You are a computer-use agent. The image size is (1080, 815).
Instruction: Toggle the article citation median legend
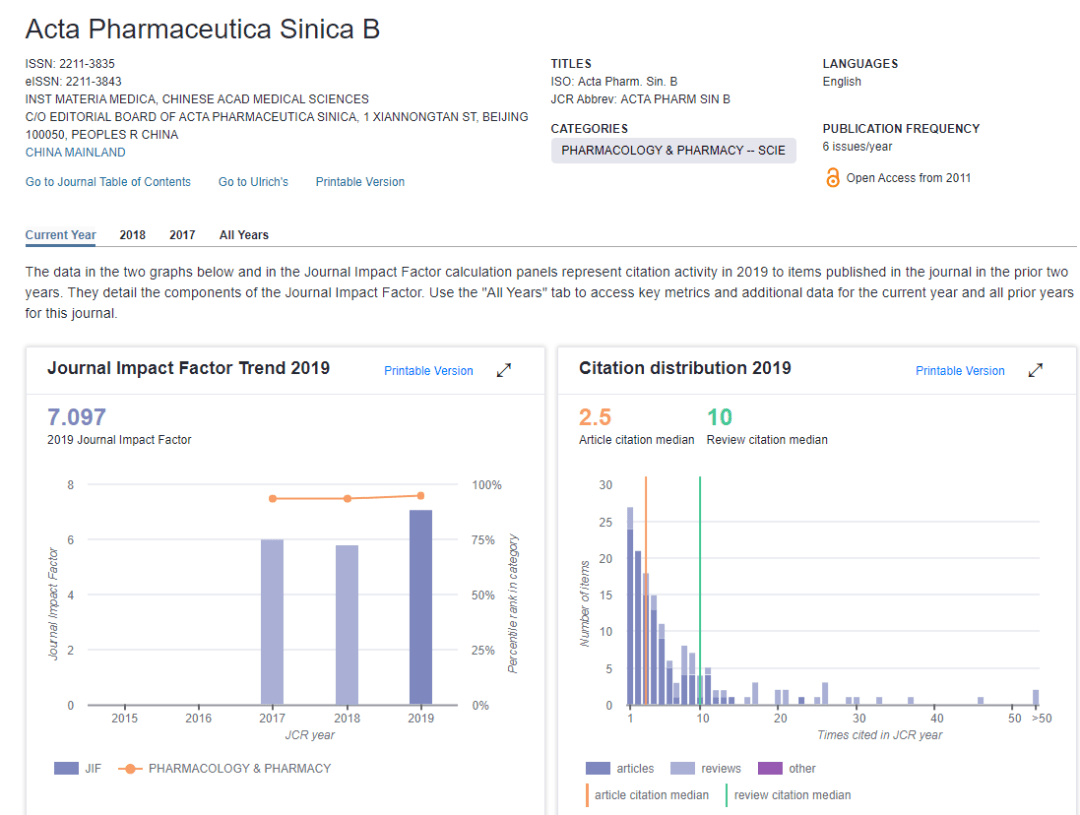point(588,795)
